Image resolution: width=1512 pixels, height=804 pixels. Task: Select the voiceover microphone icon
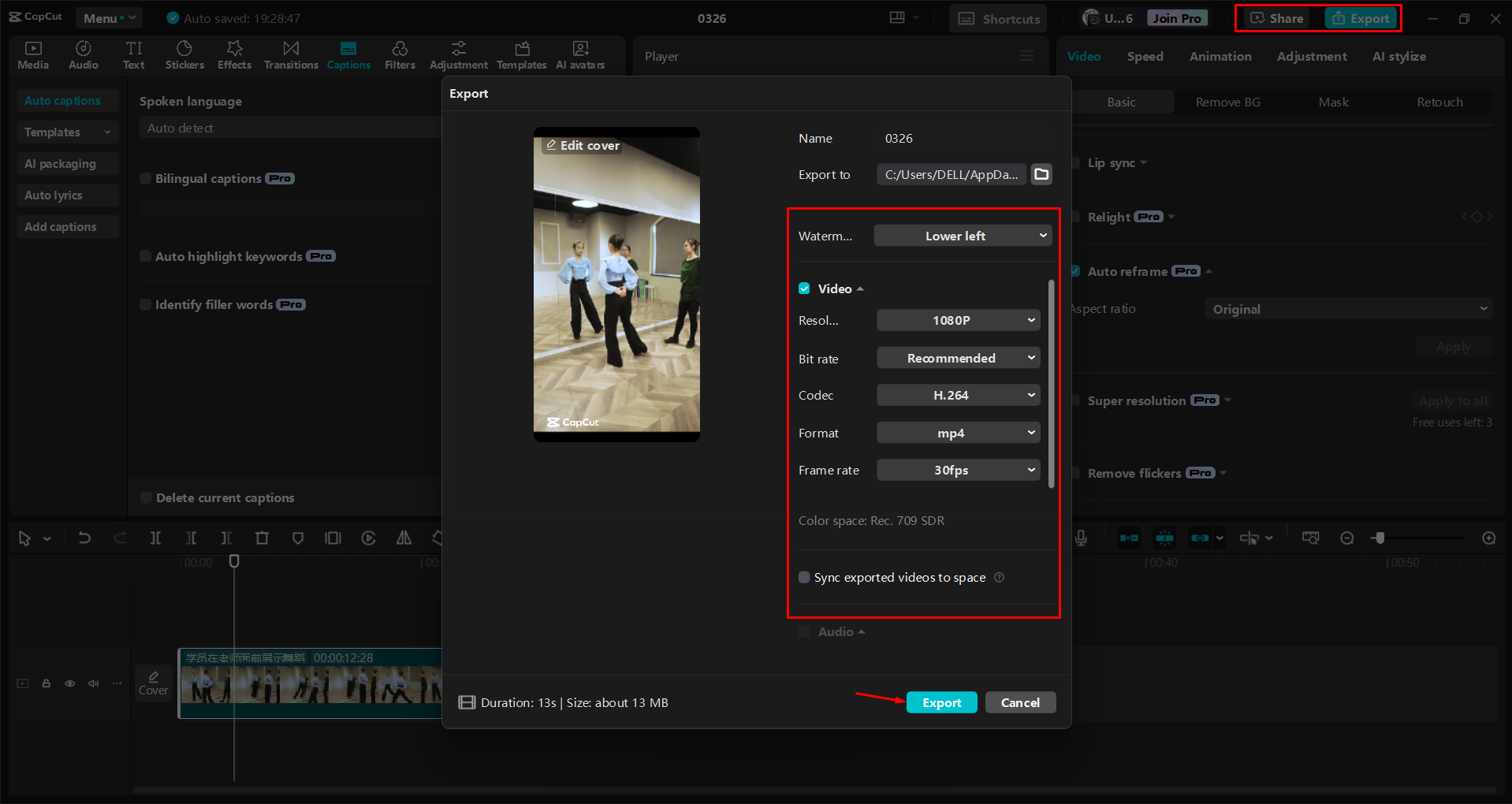1080,538
